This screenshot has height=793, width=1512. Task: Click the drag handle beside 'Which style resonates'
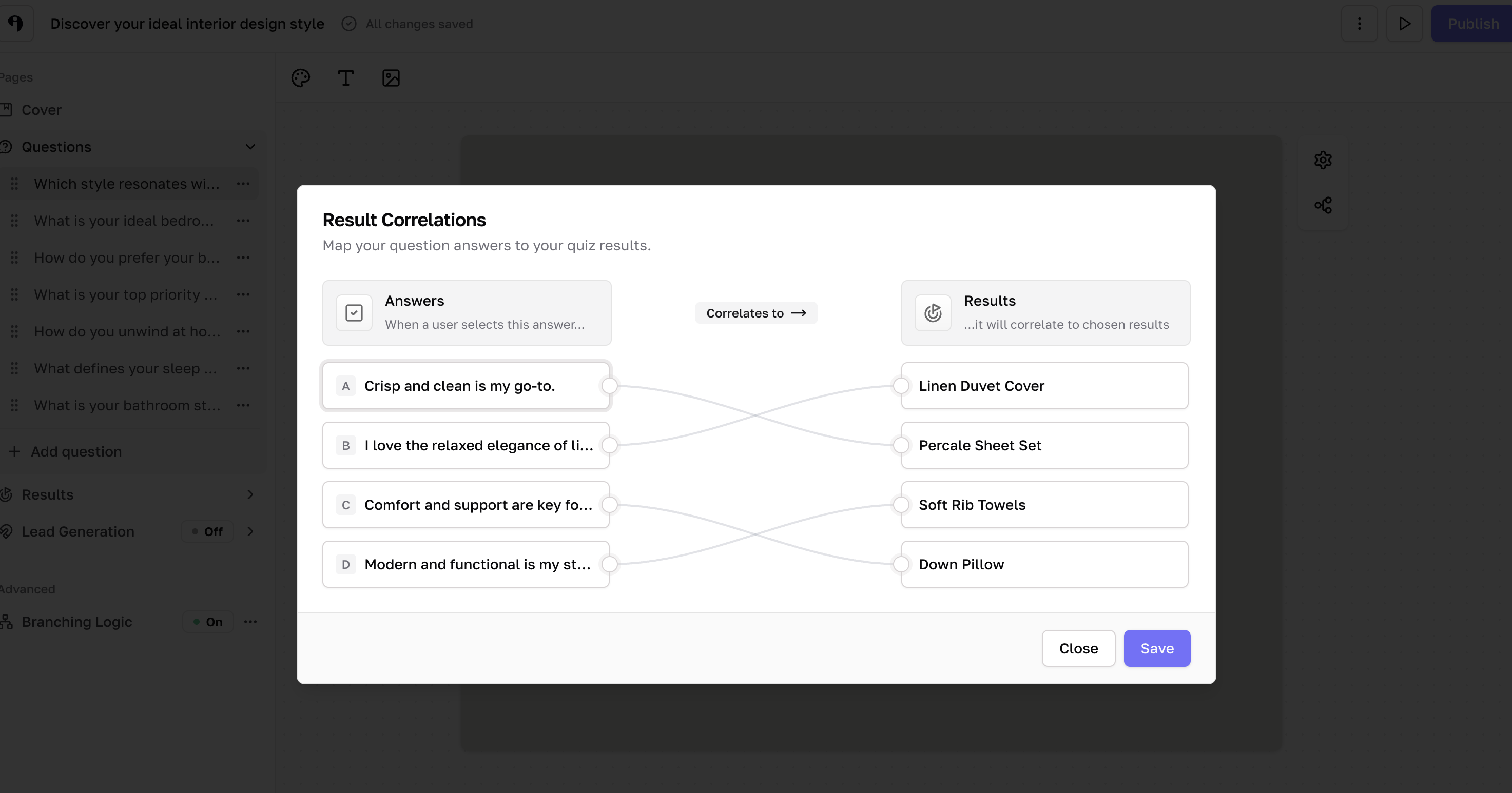(x=15, y=184)
